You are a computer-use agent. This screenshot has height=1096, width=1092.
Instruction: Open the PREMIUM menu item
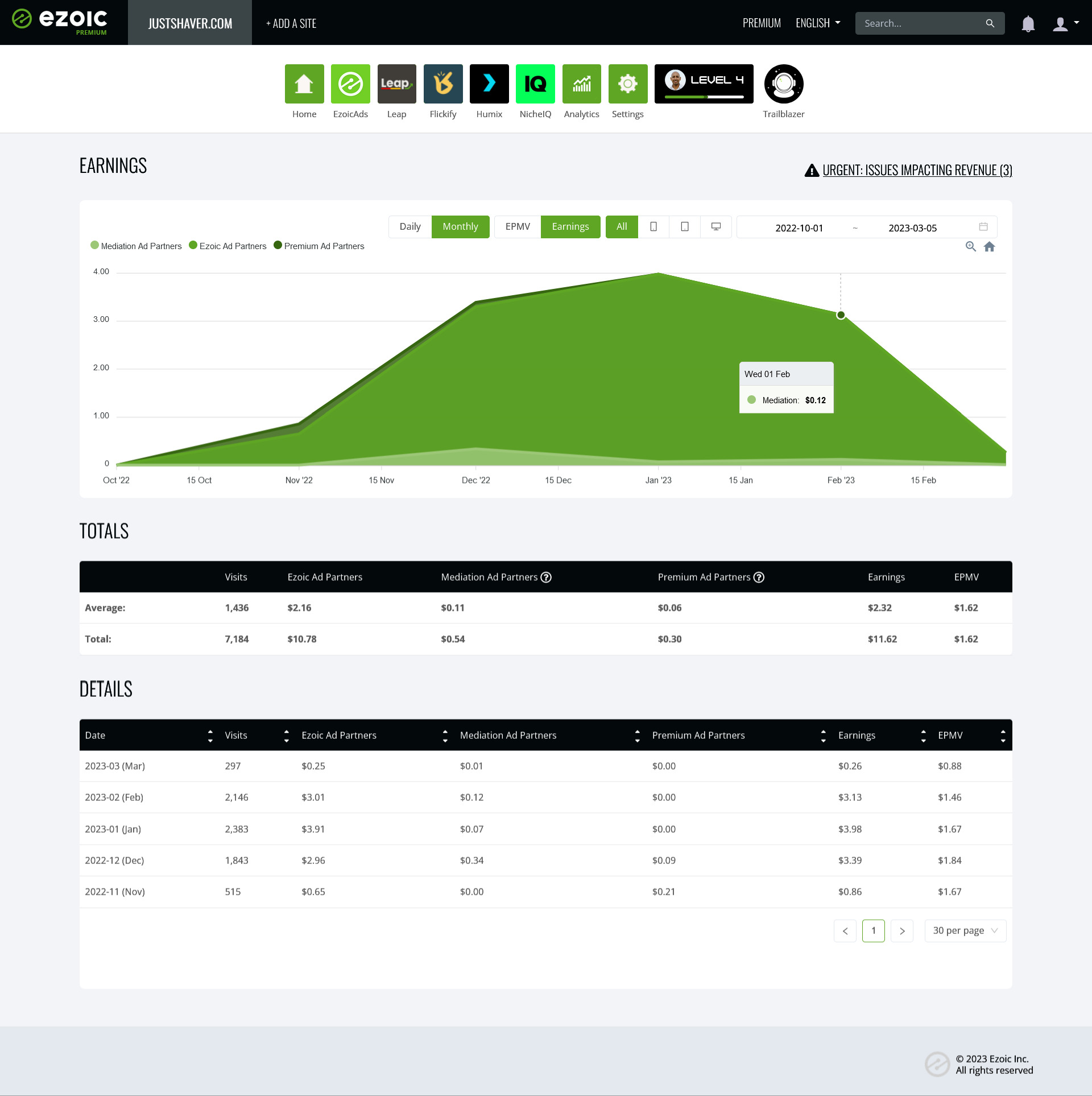click(x=762, y=23)
